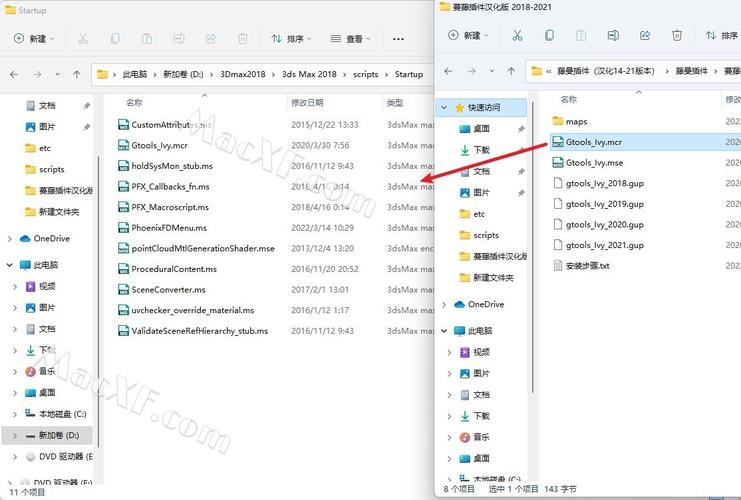Click Cut scissors icon in right window

pyautogui.click(x=517, y=35)
